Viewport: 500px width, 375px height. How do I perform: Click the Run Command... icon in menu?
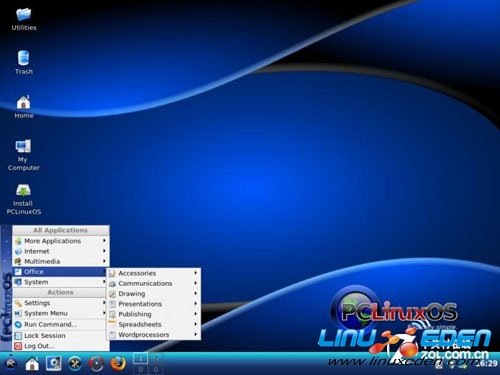coord(18,325)
